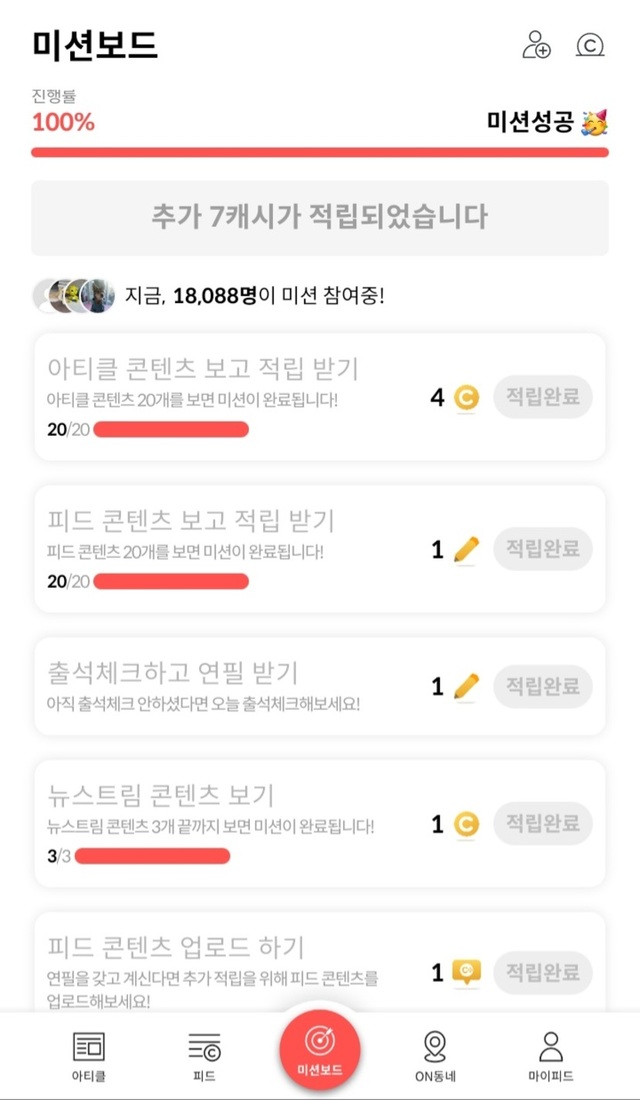Tap the 추가 7캐시가 적립되었습니다 banner
Image resolution: width=640 pixels, height=1100 pixels.
319,217
